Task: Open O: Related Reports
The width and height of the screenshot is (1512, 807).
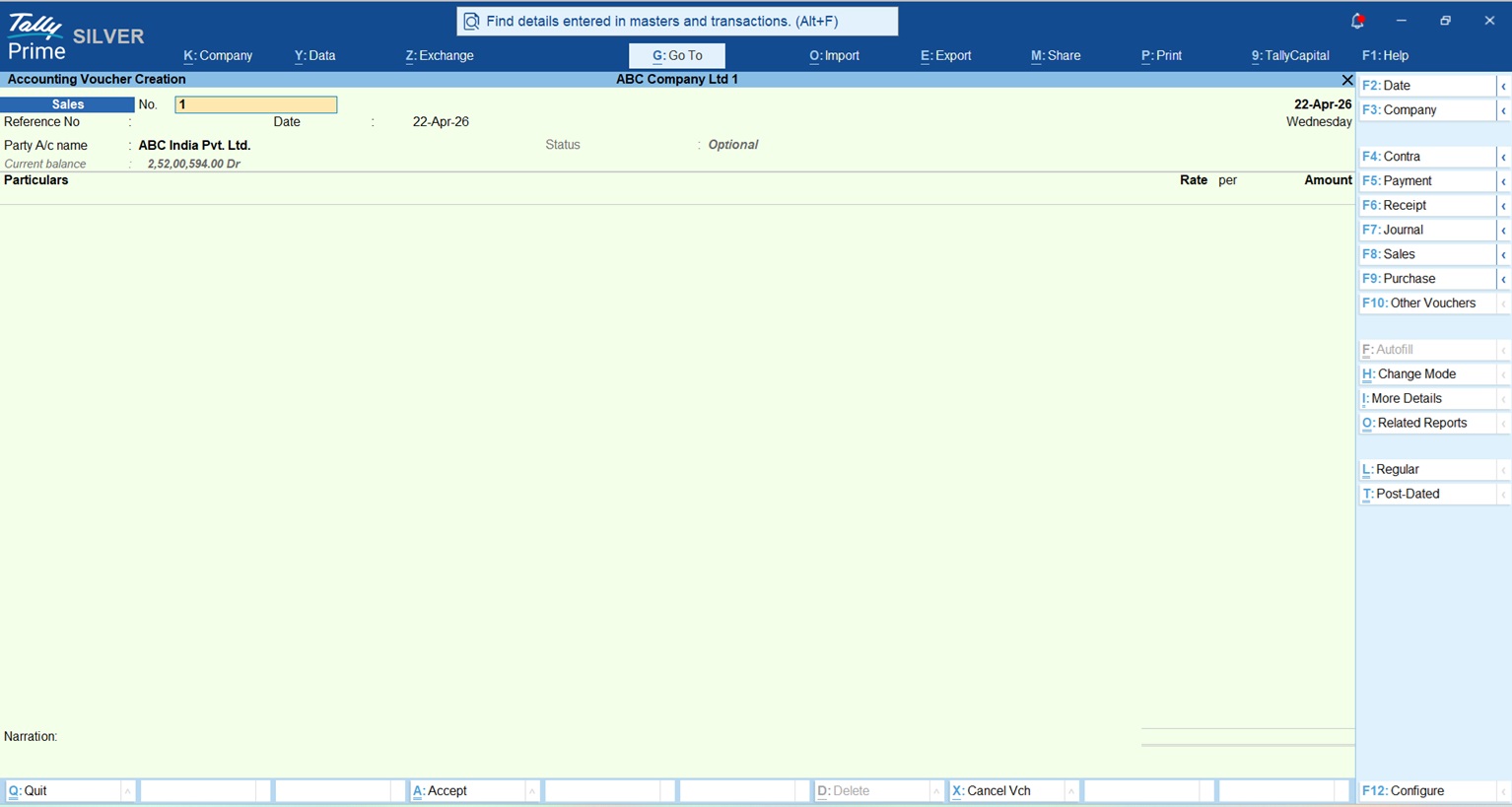Action: point(1427,424)
